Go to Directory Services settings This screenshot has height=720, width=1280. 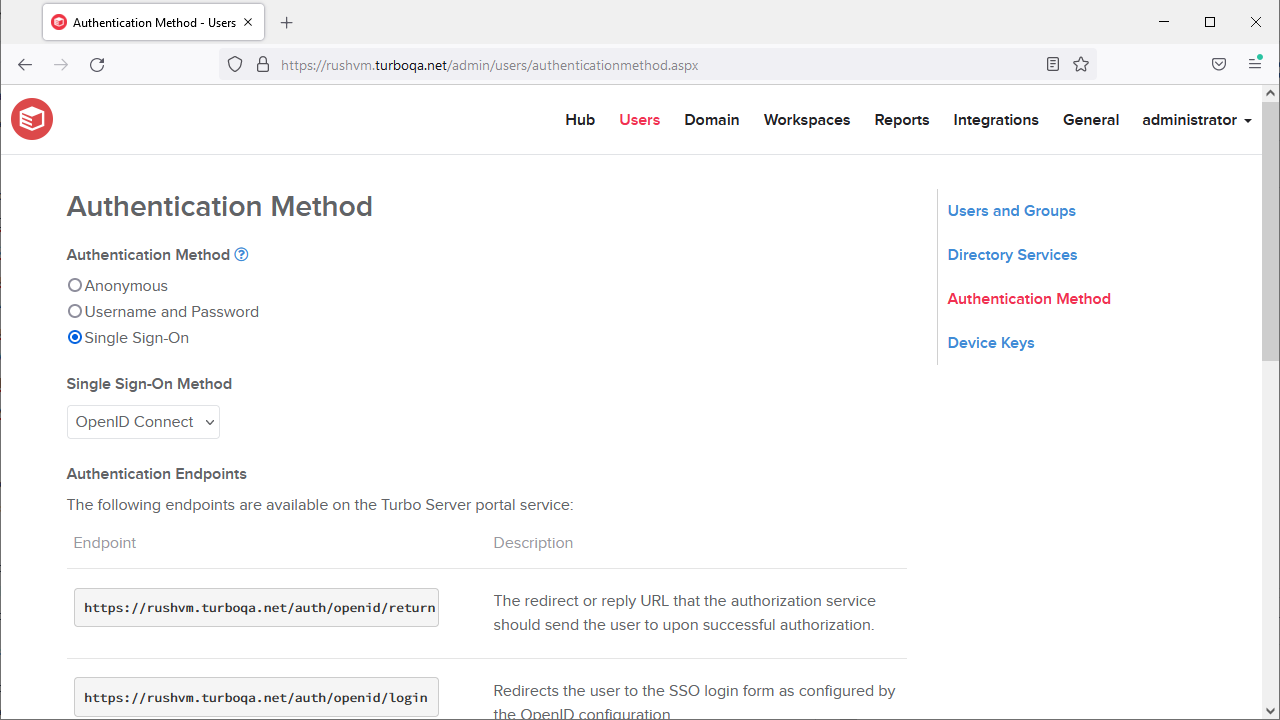point(1012,255)
